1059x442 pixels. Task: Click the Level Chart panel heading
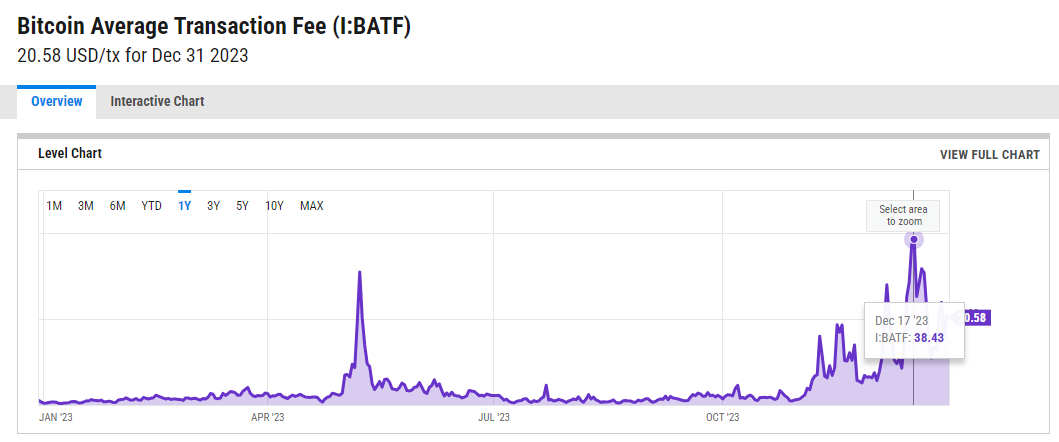pyautogui.click(x=70, y=153)
